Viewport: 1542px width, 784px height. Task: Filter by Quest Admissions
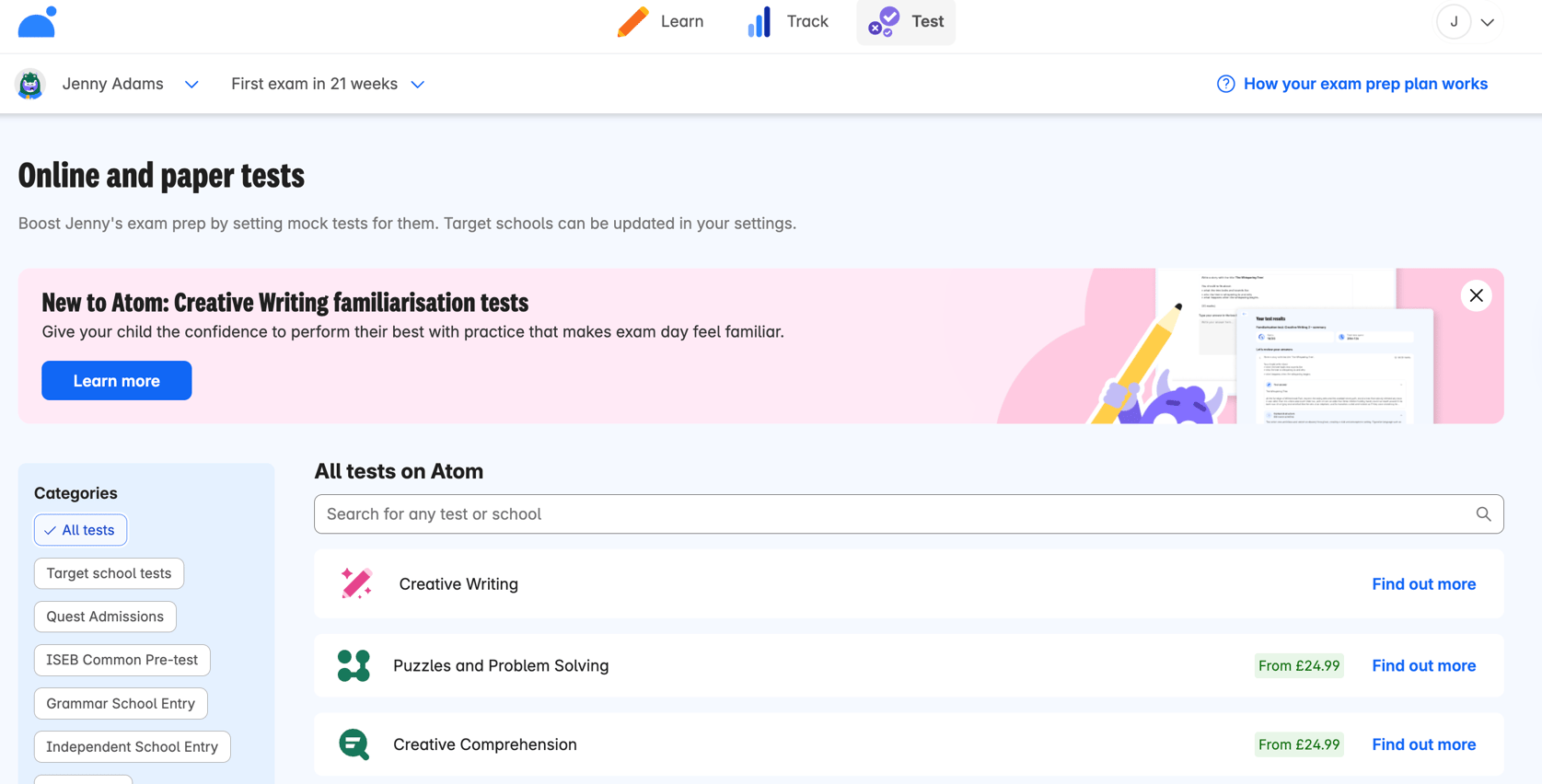[x=105, y=617]
